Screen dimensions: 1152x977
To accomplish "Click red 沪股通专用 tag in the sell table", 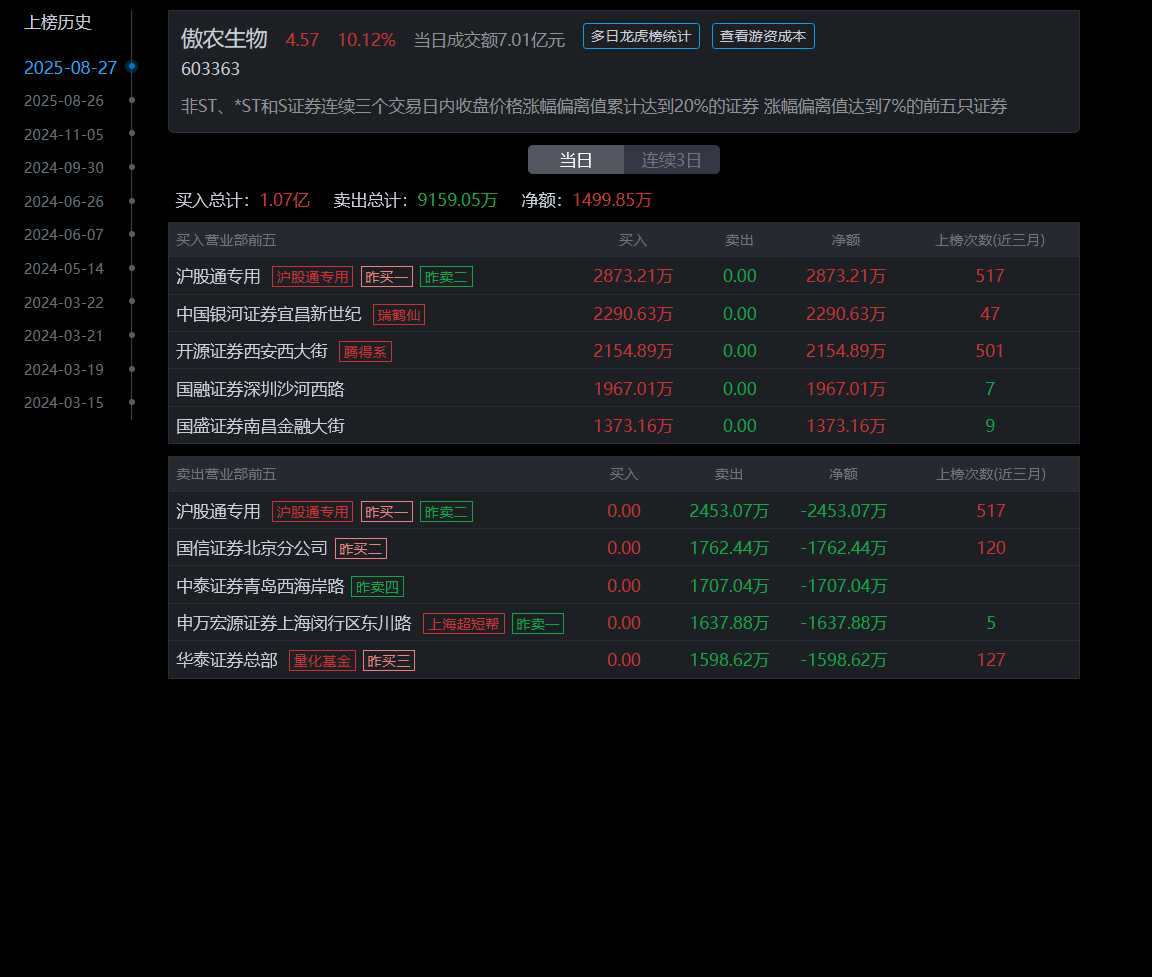I will 312,512.
